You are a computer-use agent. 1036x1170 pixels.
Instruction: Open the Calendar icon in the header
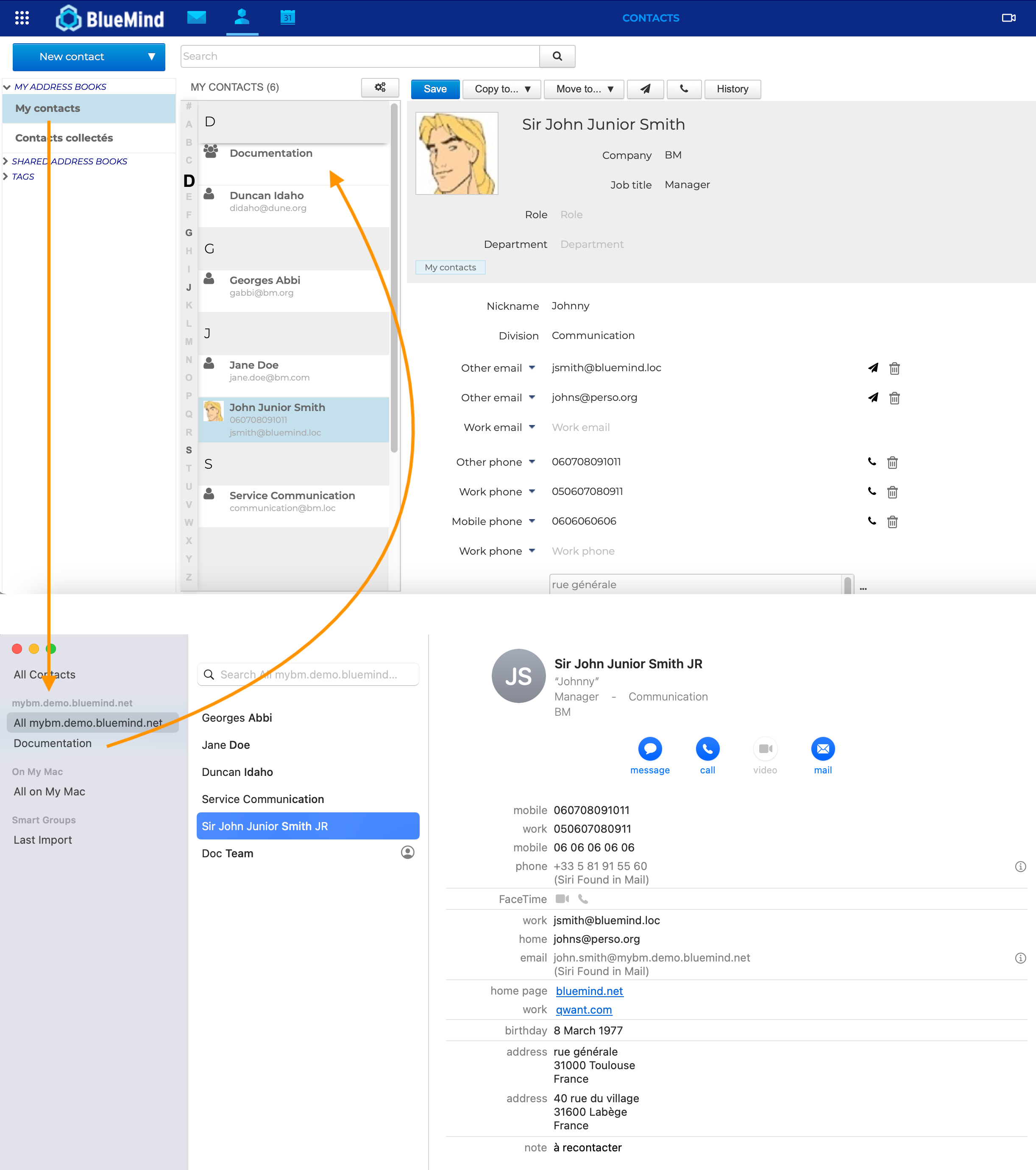(287, 17)
